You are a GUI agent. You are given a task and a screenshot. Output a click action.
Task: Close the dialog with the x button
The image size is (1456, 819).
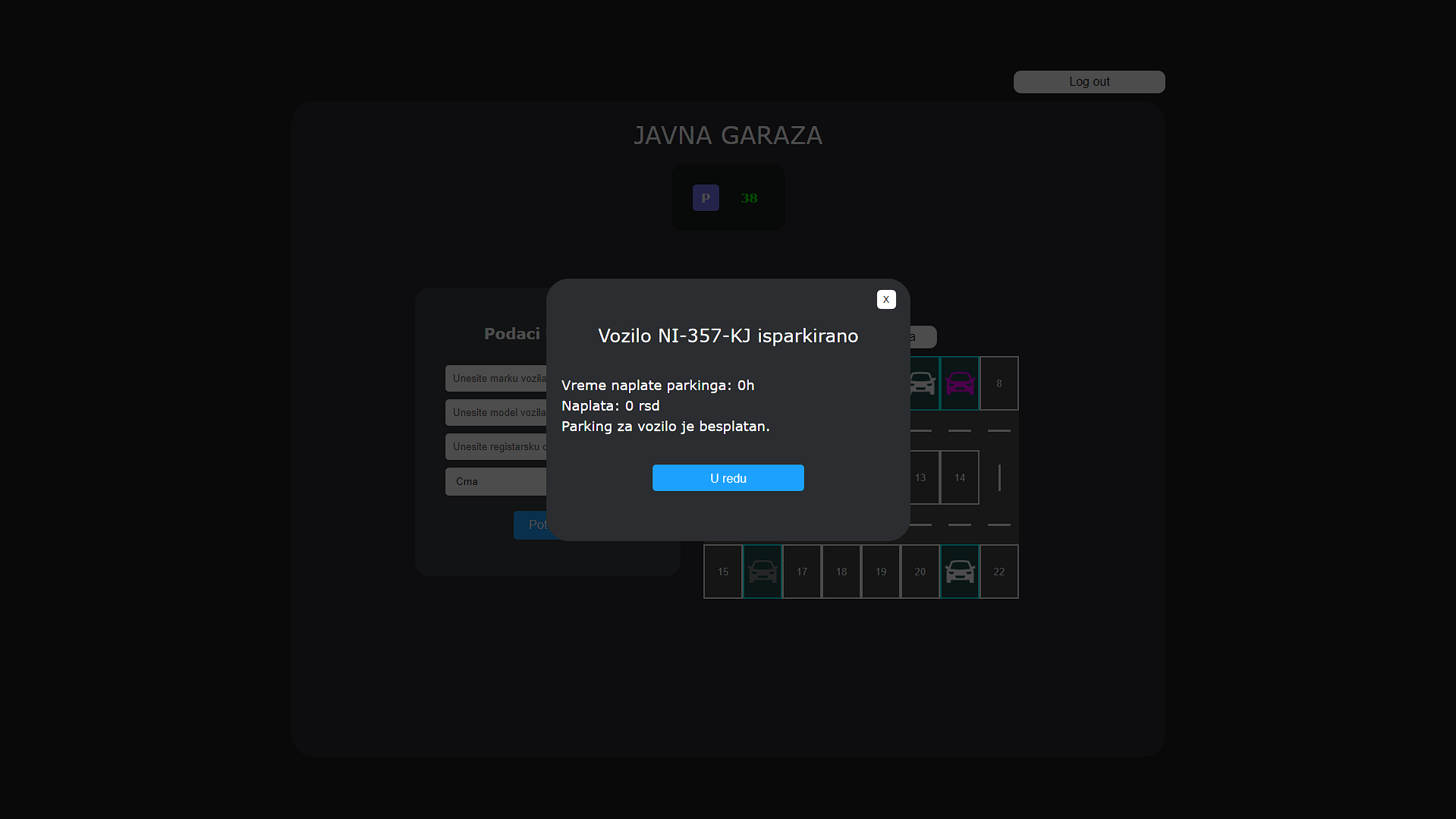point(886,300)
